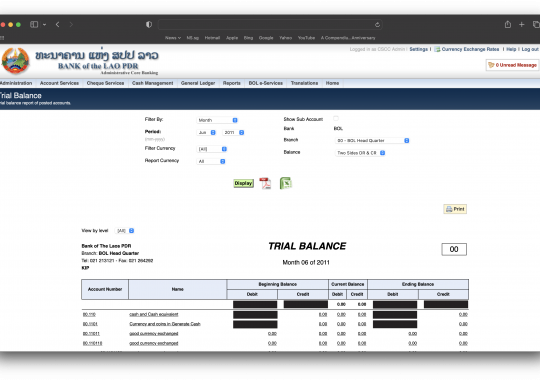Click the TRIAL BALANCE report title
Viewport: 540px width, 380px height.
tap(307, 246)
